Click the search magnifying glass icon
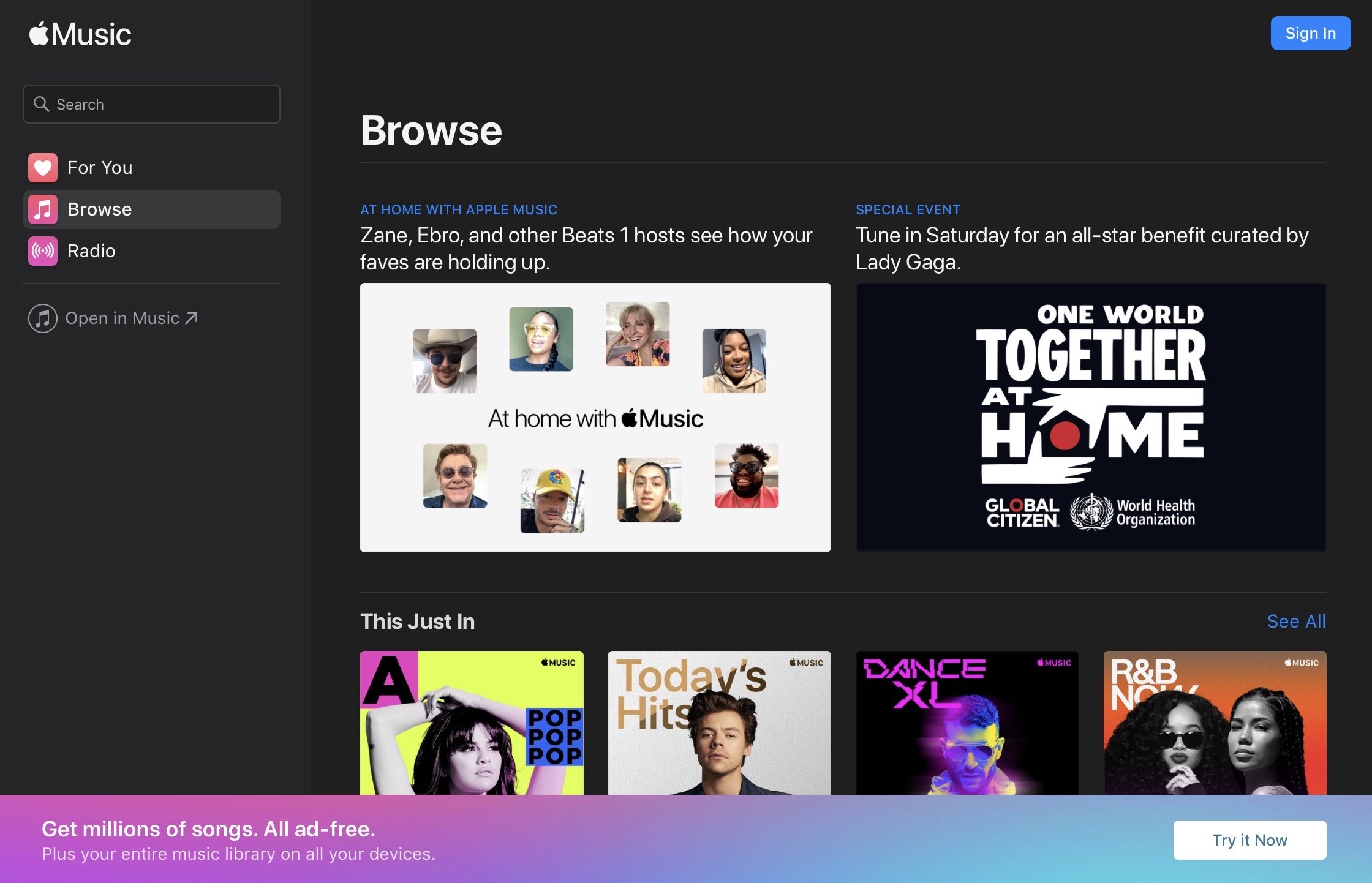This screenshot has height=883, width=1372. point(41,104)
